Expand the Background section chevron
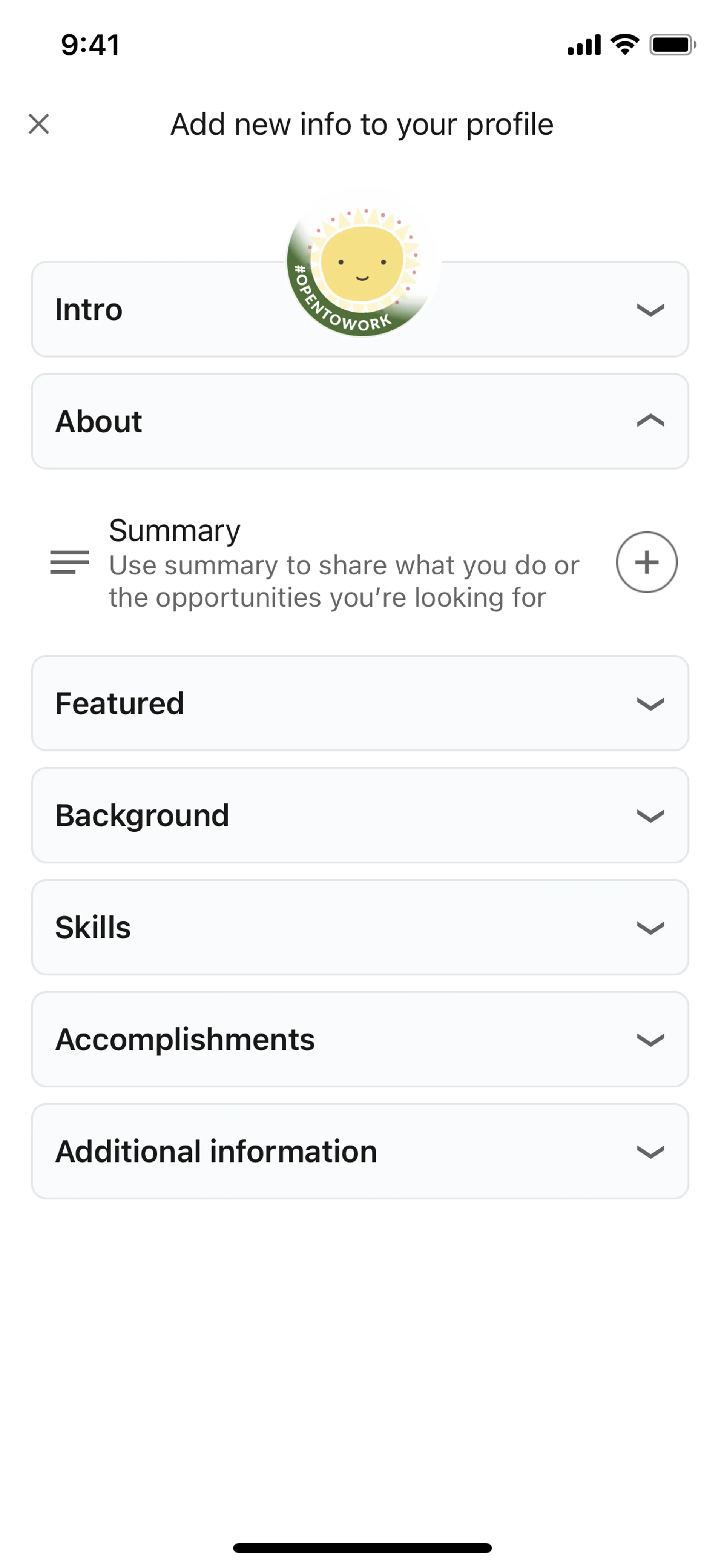Screen dimensions: 724x1568 pos(650,815)
